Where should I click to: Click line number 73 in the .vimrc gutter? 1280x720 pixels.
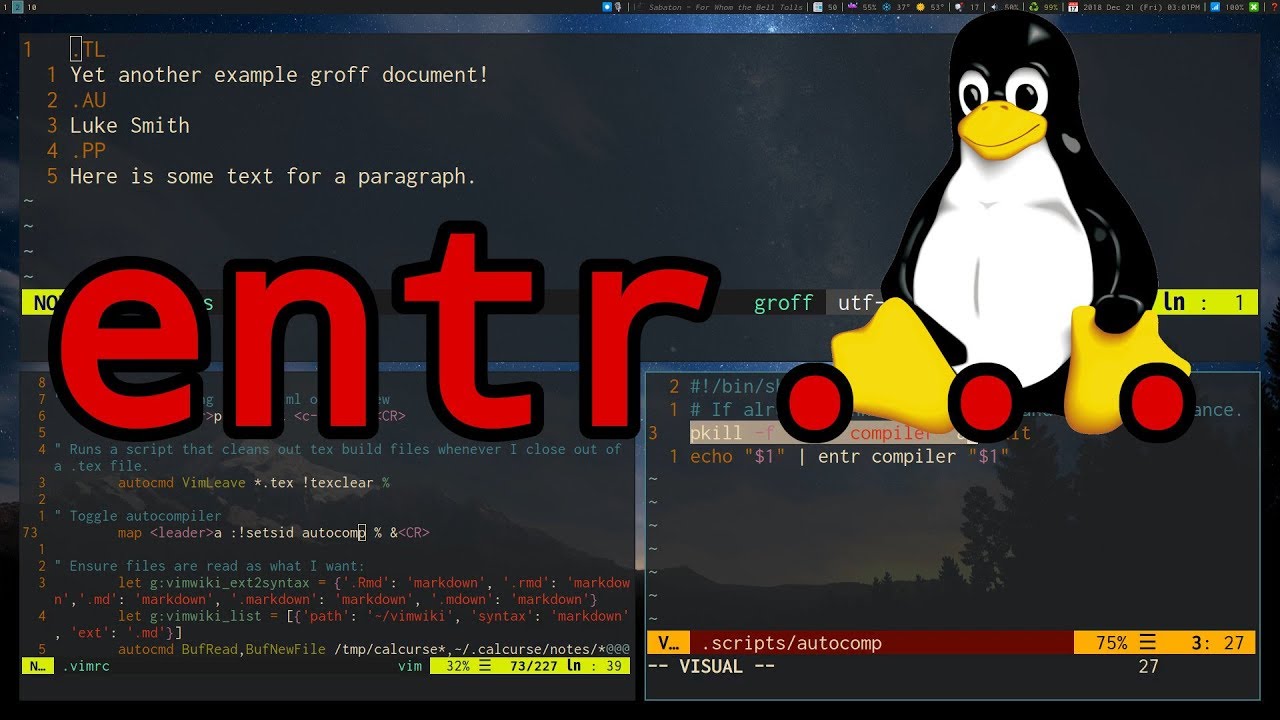pos(29,533)
